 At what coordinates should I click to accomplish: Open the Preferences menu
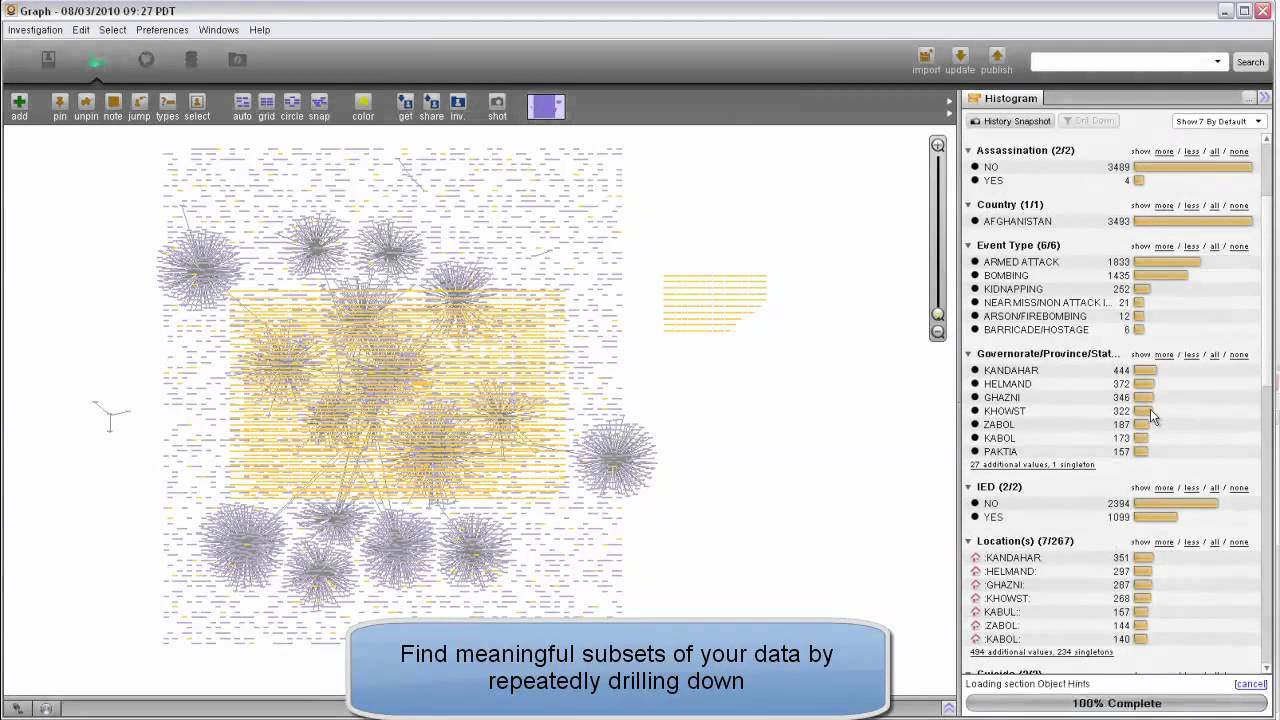[162, 30]
